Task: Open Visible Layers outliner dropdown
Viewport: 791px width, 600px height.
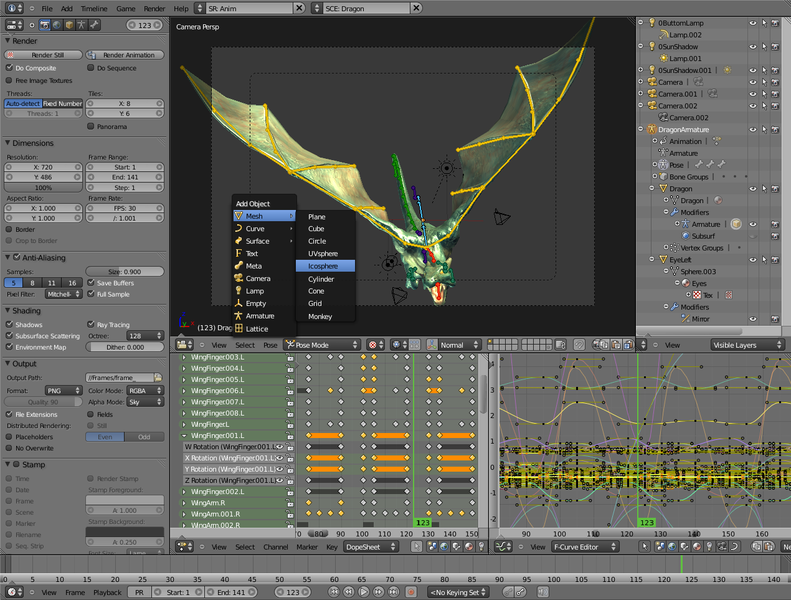Action: [748, 345]
